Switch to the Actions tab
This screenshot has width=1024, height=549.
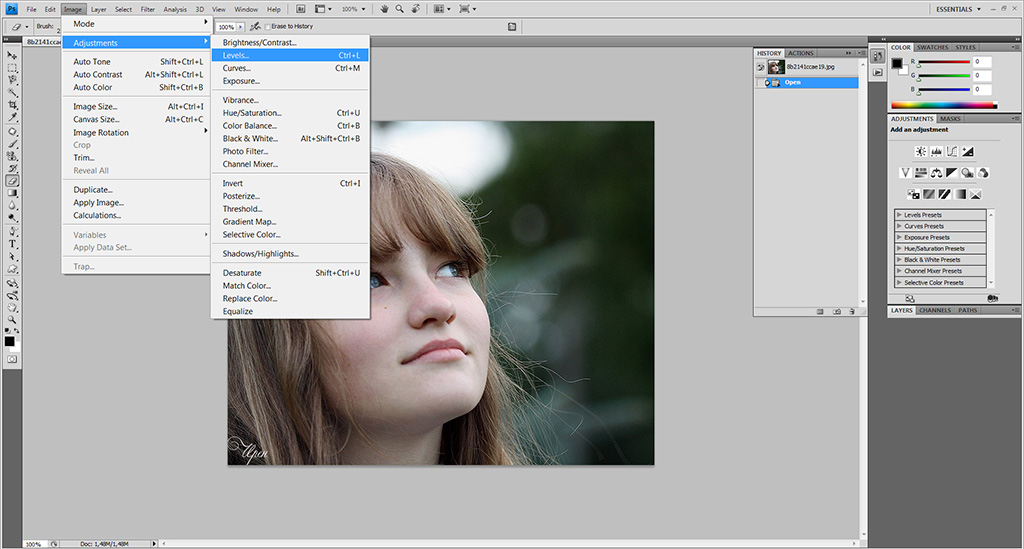pos(801,54)
